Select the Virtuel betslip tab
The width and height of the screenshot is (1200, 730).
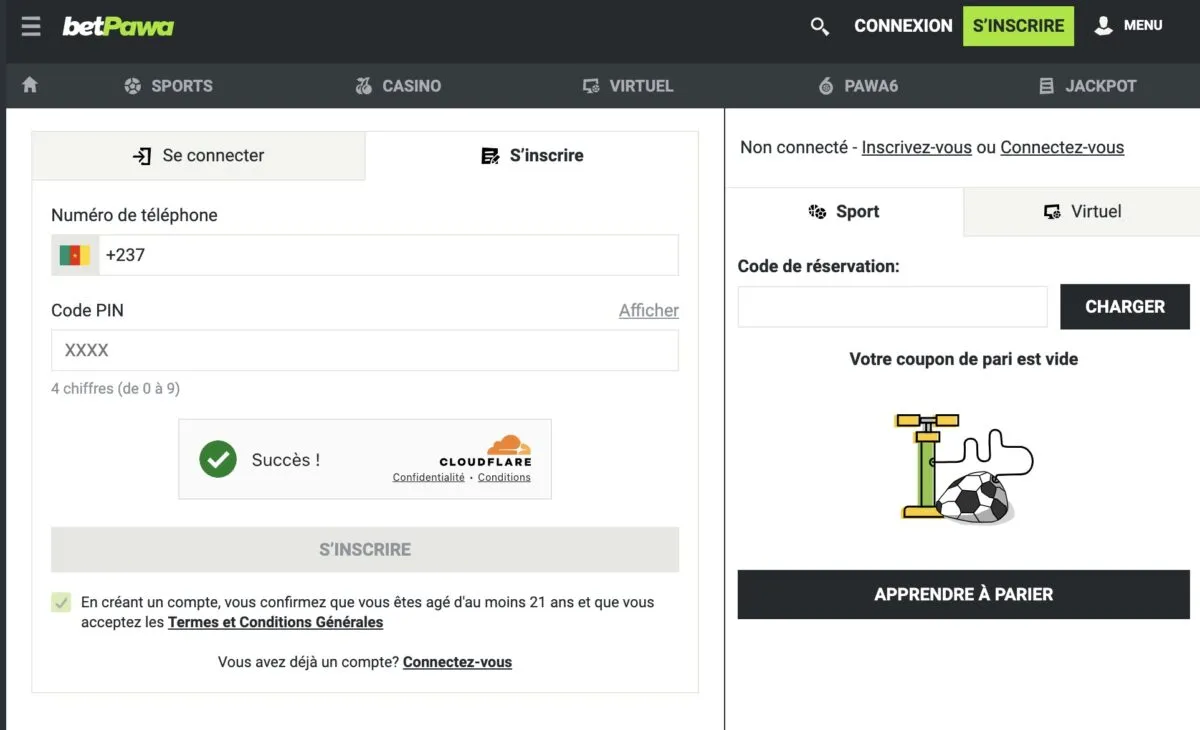(1082, 212)
